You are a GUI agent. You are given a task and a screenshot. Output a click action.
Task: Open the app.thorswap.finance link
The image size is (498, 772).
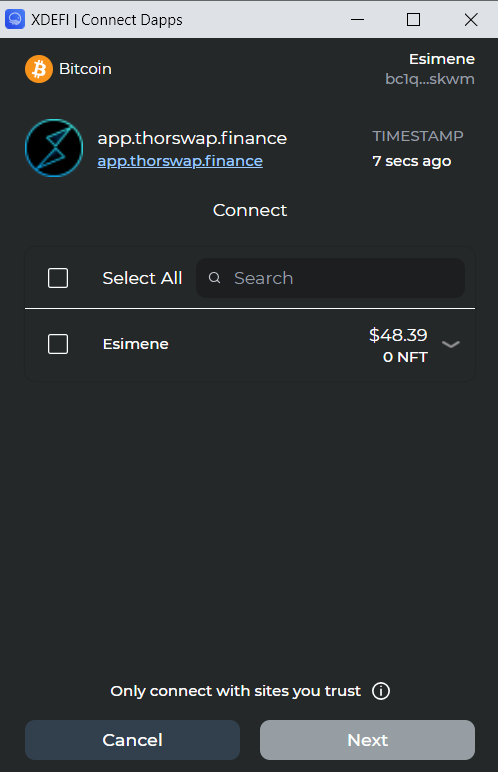tap(180, 161)
